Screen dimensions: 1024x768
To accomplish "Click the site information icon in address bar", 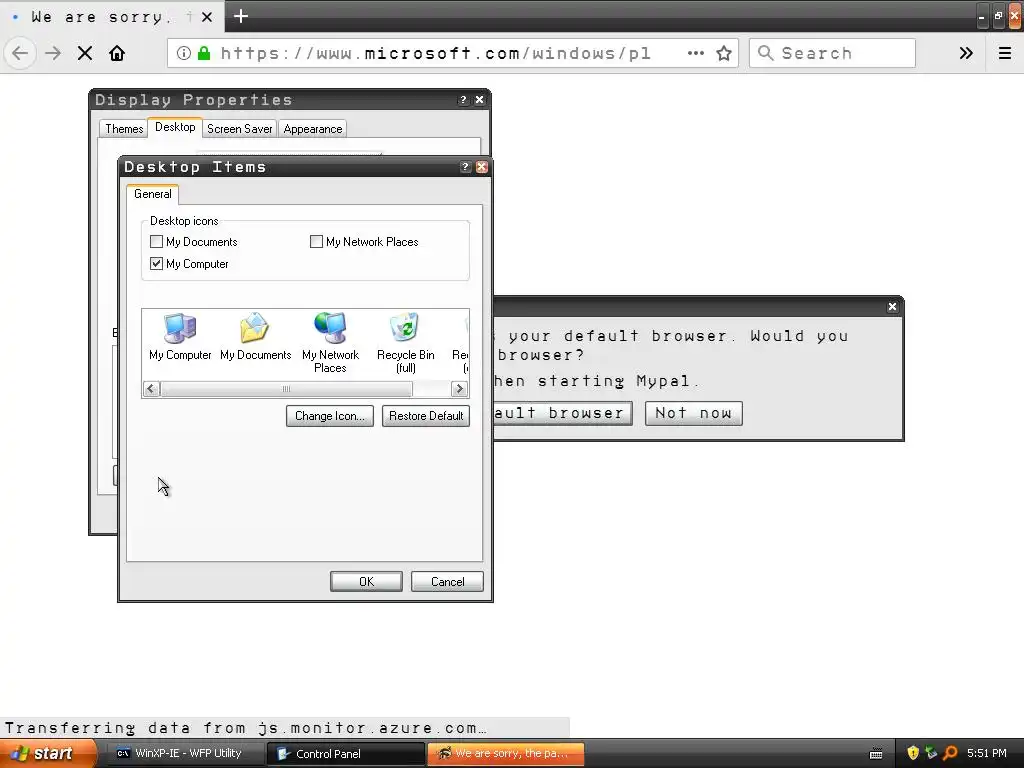I will point(184,53).
